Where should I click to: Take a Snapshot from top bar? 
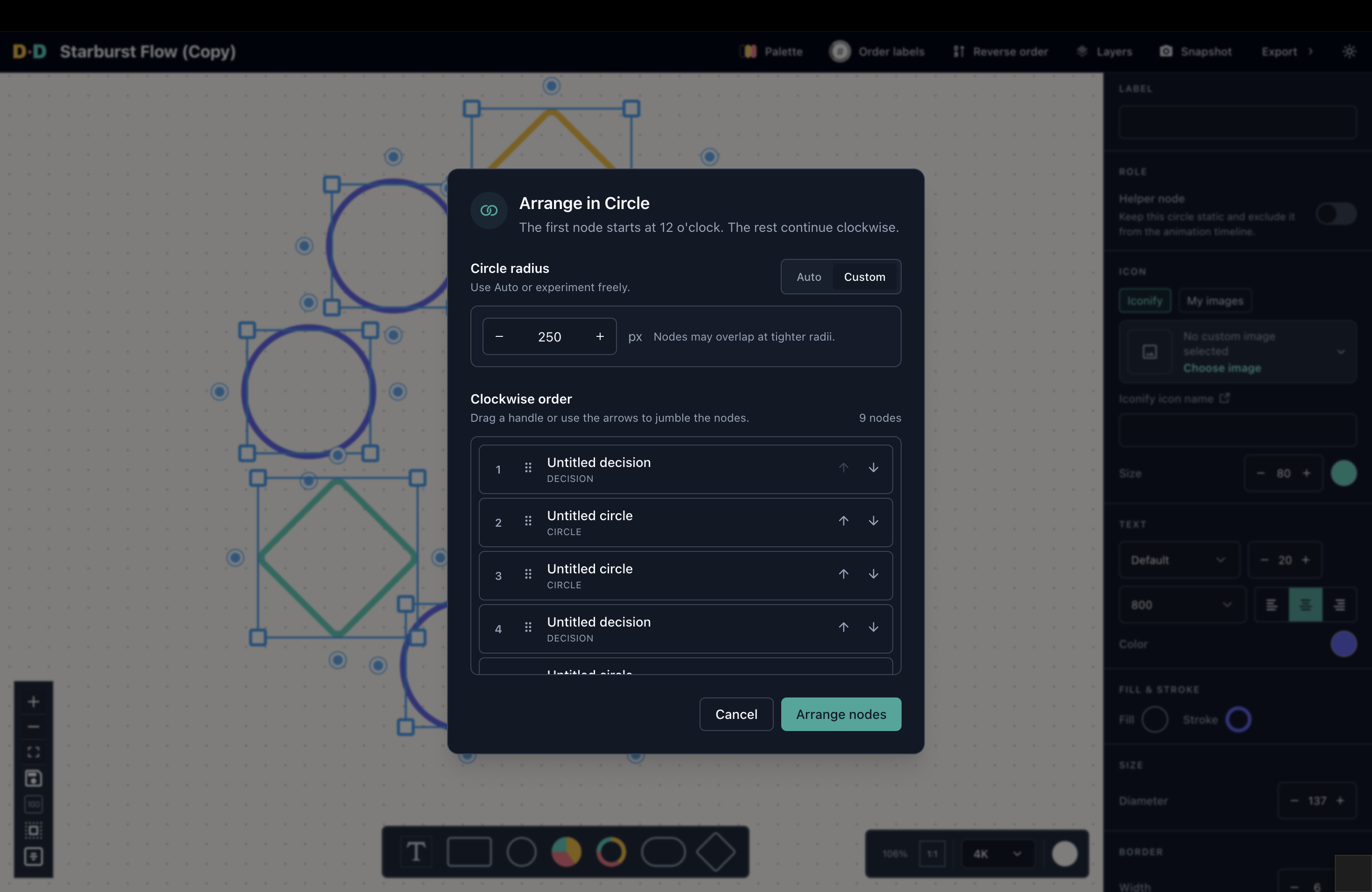(1196, 52)
